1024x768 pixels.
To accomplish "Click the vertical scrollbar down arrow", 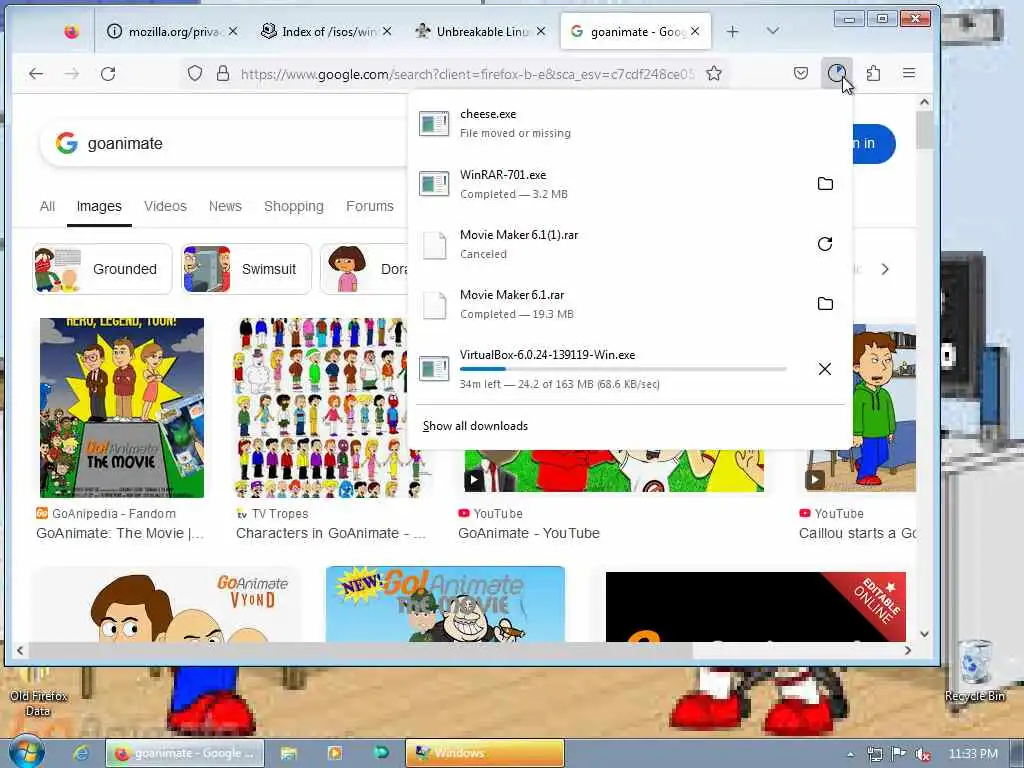I will click(924, 633).
